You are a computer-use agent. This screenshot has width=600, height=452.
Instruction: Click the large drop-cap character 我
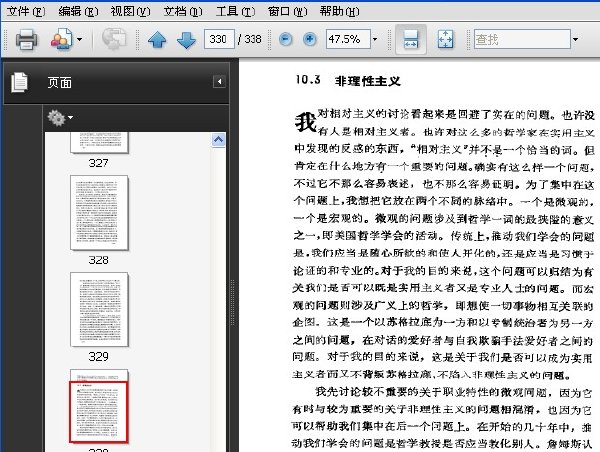point(305,122)
